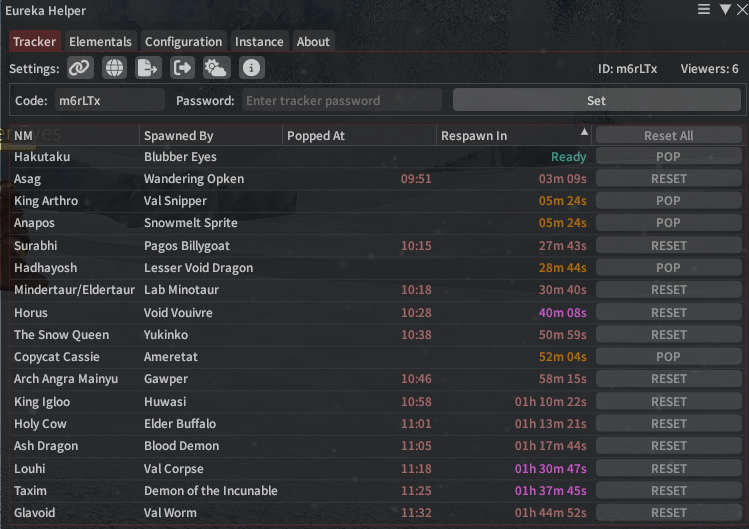Viewport: 749px width, 529px height.
Task: Click the globe icon in Settings
Action: (x=114, y=68)
